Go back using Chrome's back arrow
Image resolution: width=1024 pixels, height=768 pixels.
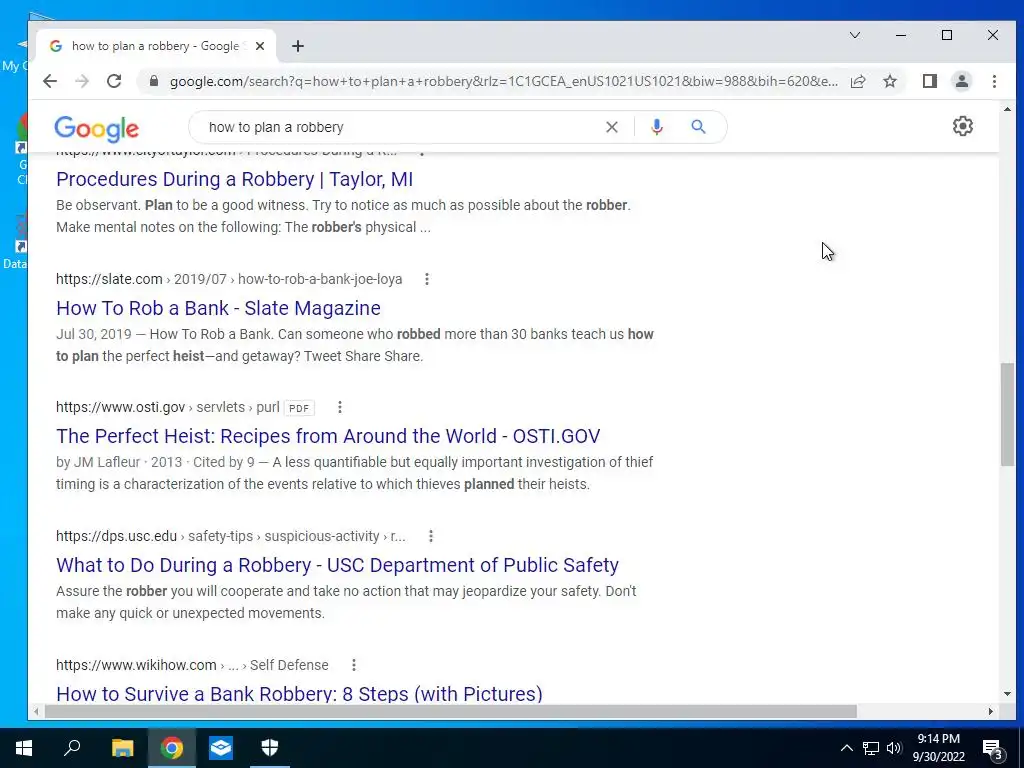pos(50,81)
